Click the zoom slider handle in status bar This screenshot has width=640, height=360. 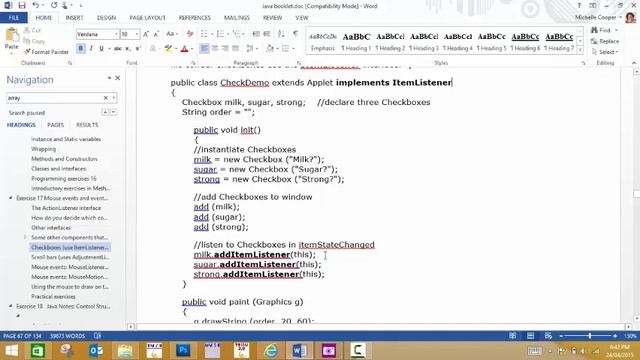click(x=590, y=336)
